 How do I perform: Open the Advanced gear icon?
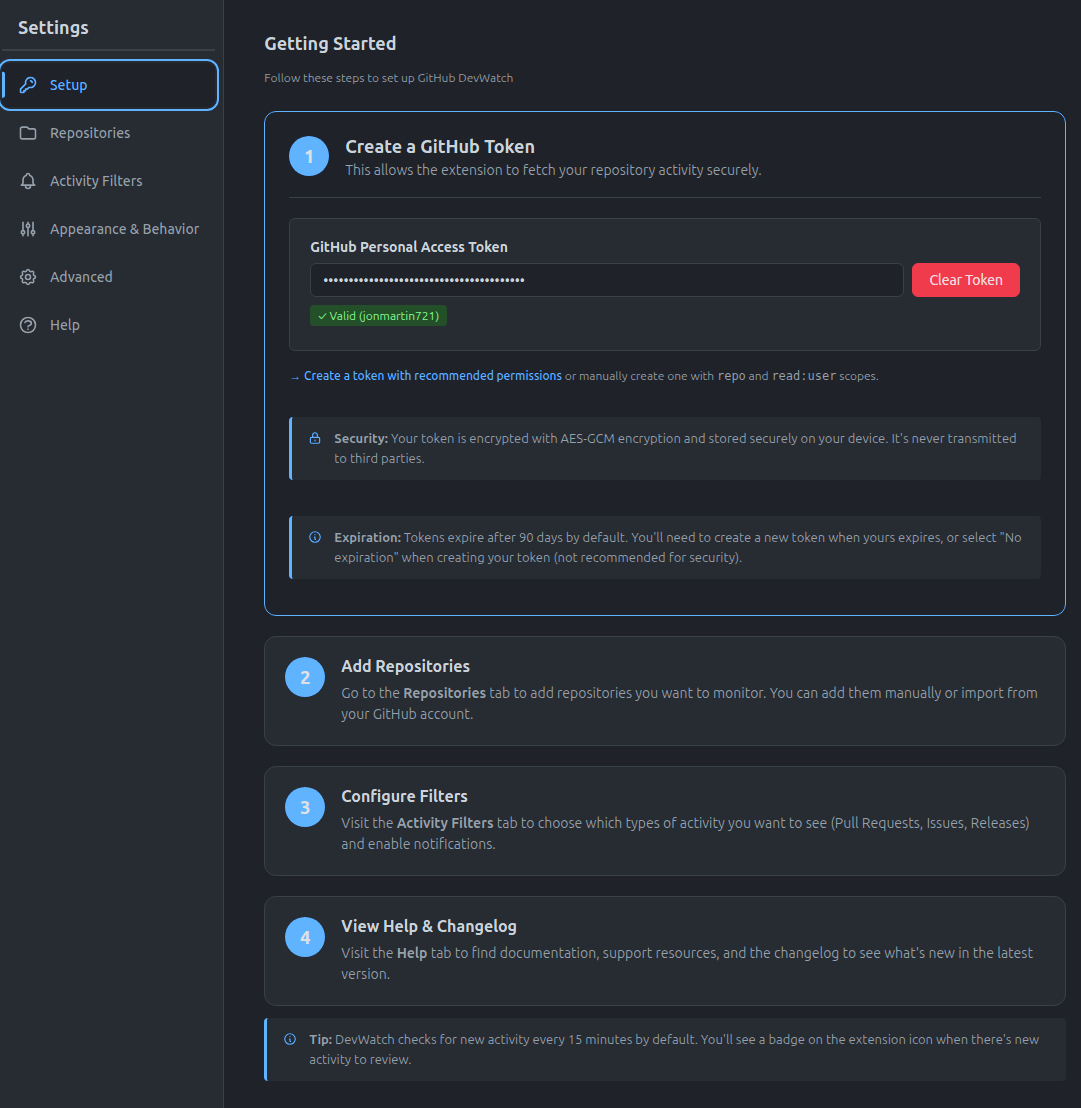(28, 276)
